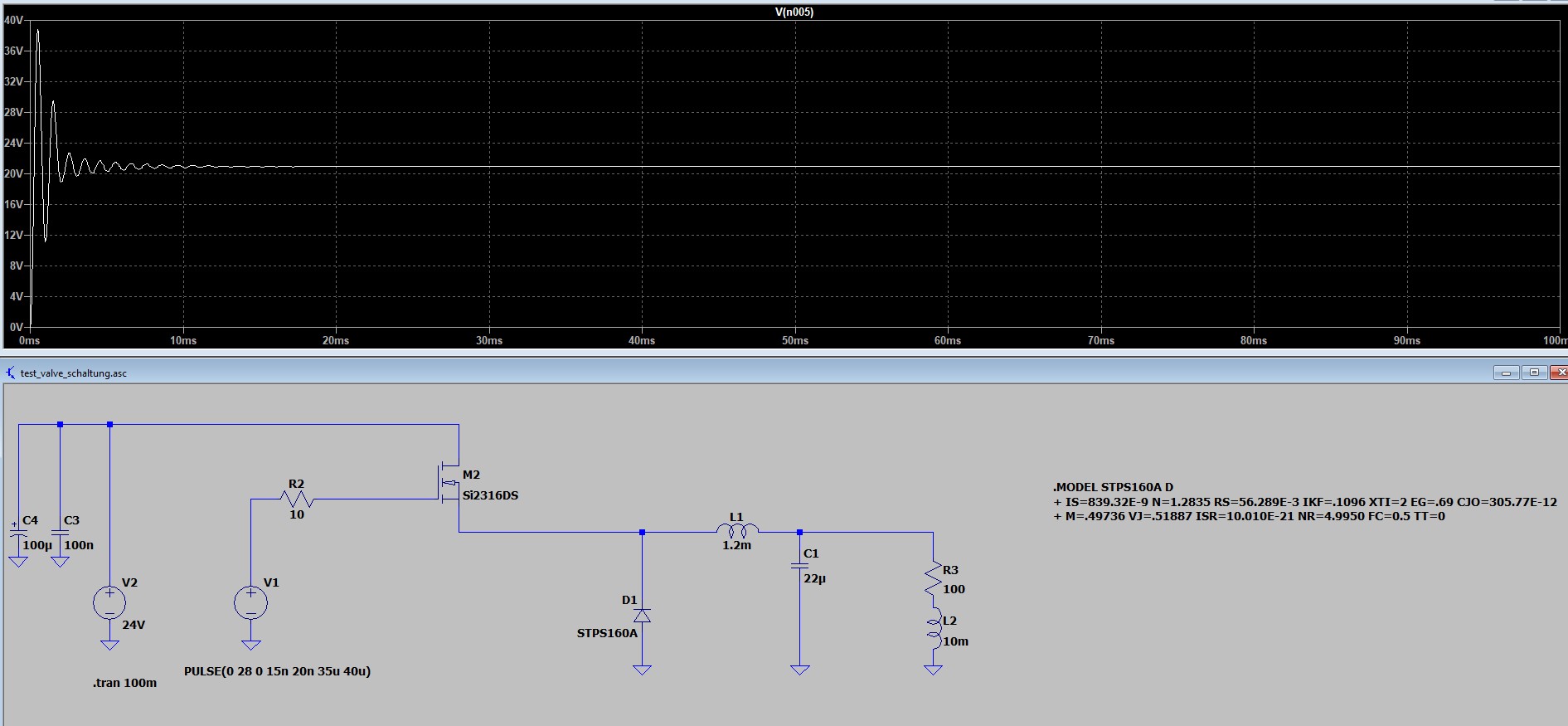The image size is (1568, 726).
Task: Click the test_valve_schaltung.asc window title
Action: 74,373
